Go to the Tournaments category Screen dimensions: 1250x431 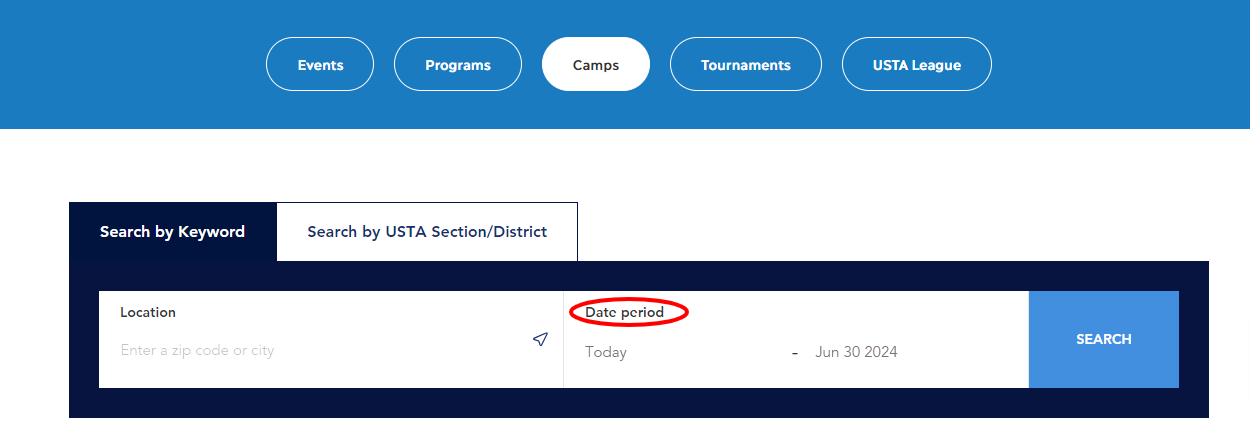pyautogui.click(x=746, y=64)
